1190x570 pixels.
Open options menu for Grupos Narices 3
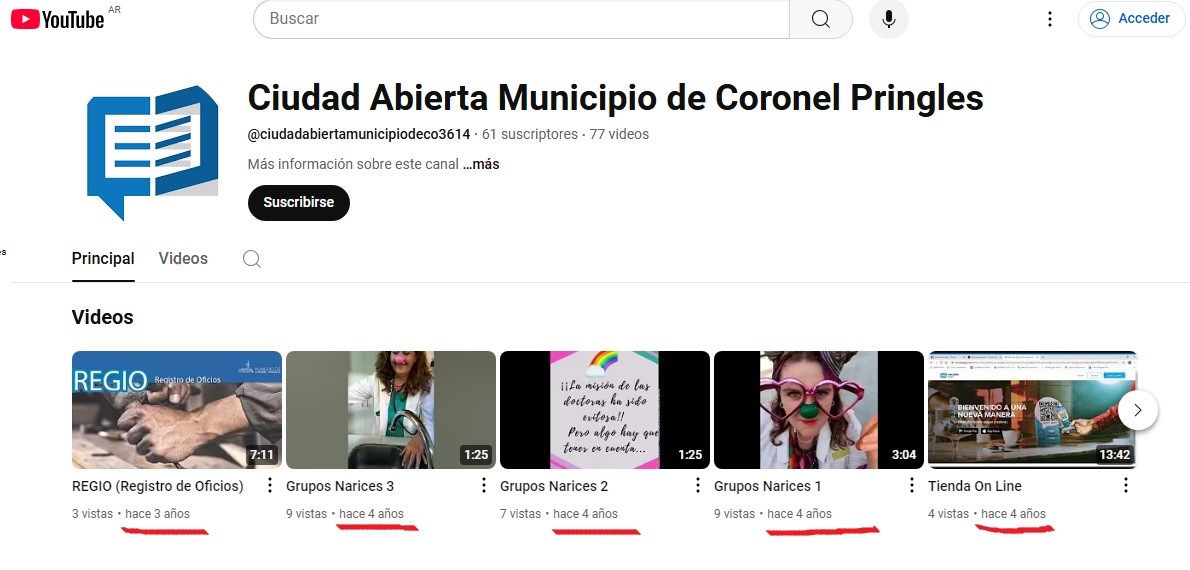tap(483, 486)
